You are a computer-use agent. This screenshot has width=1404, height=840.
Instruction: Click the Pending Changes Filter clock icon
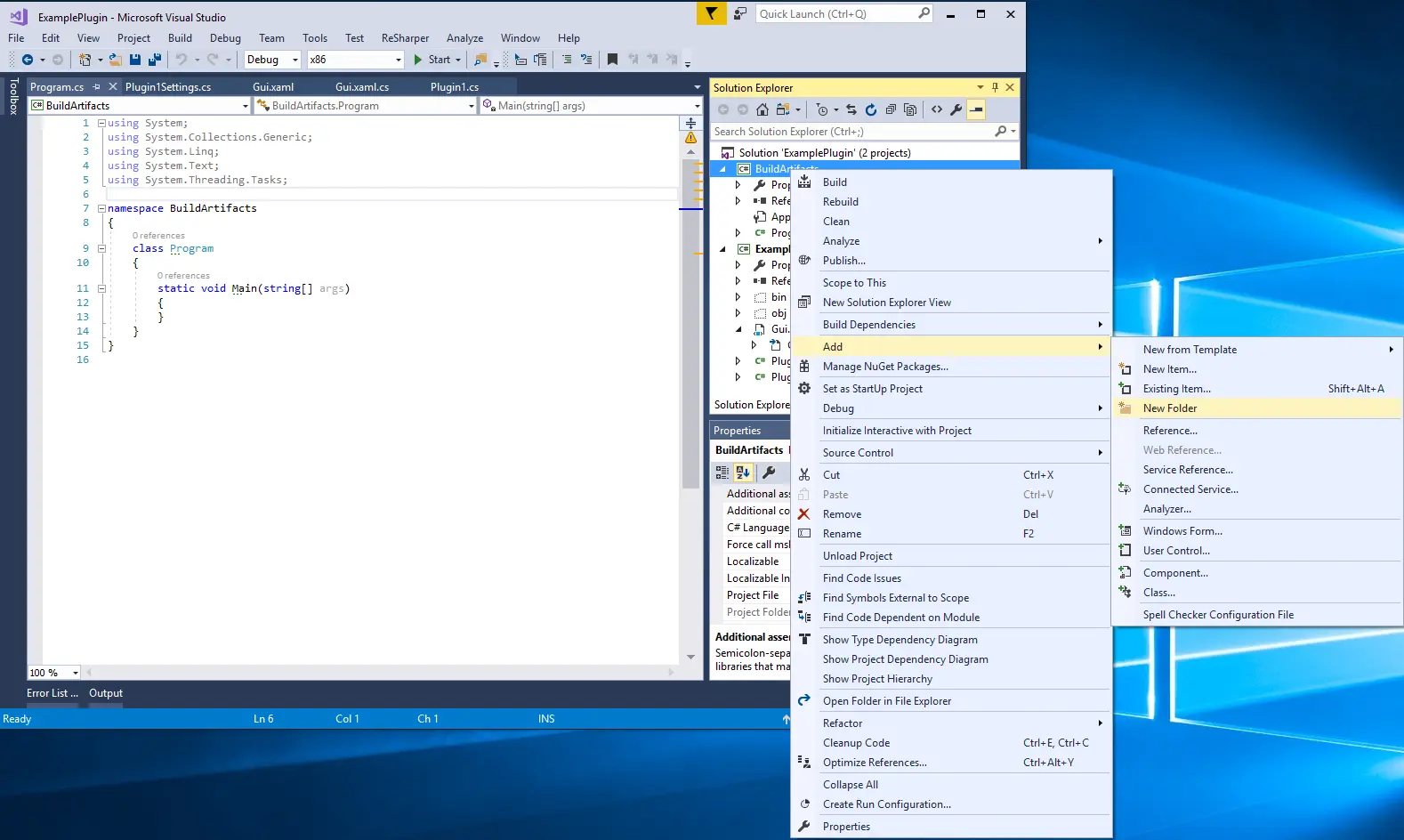pyautogui.click(x=822, y=109)
